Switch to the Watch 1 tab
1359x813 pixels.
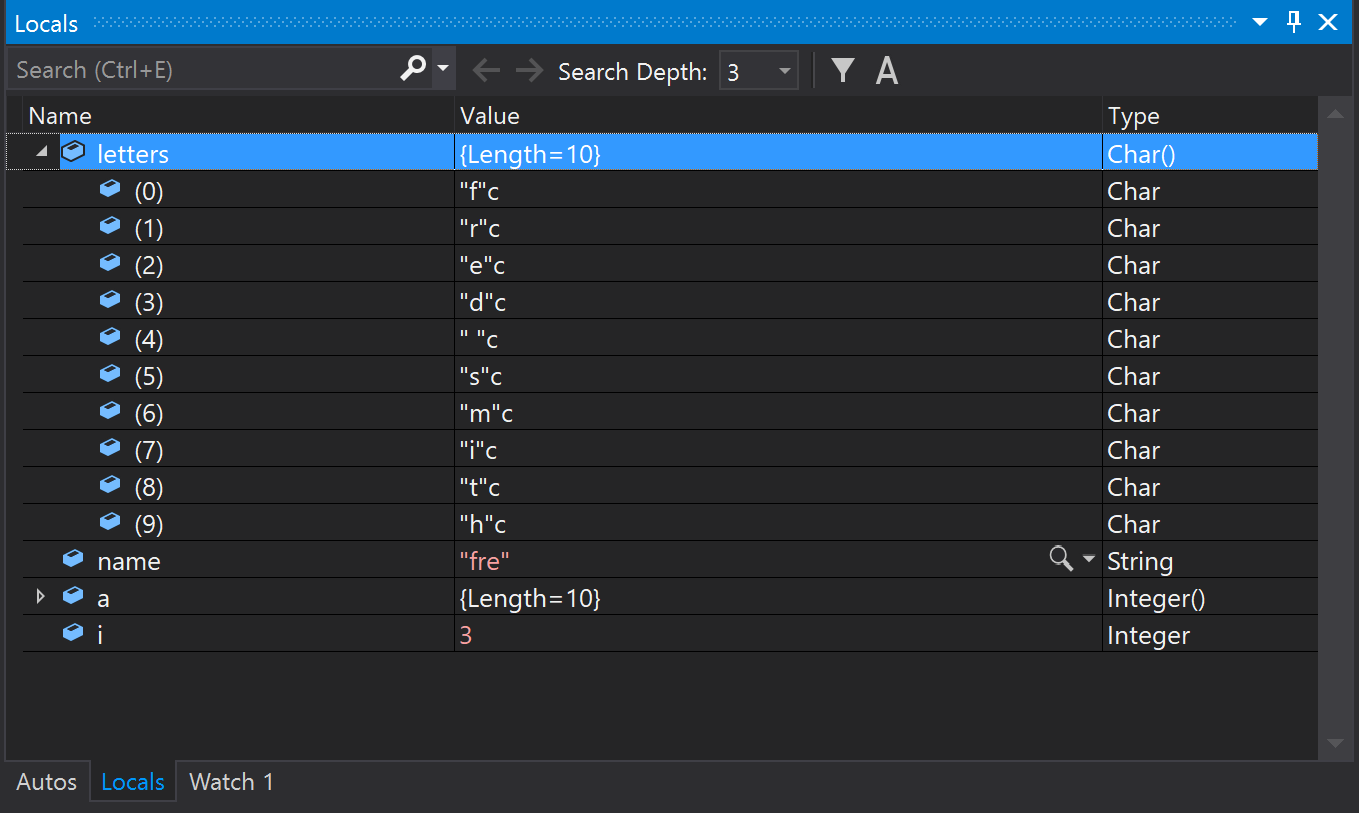coord(230,781)
